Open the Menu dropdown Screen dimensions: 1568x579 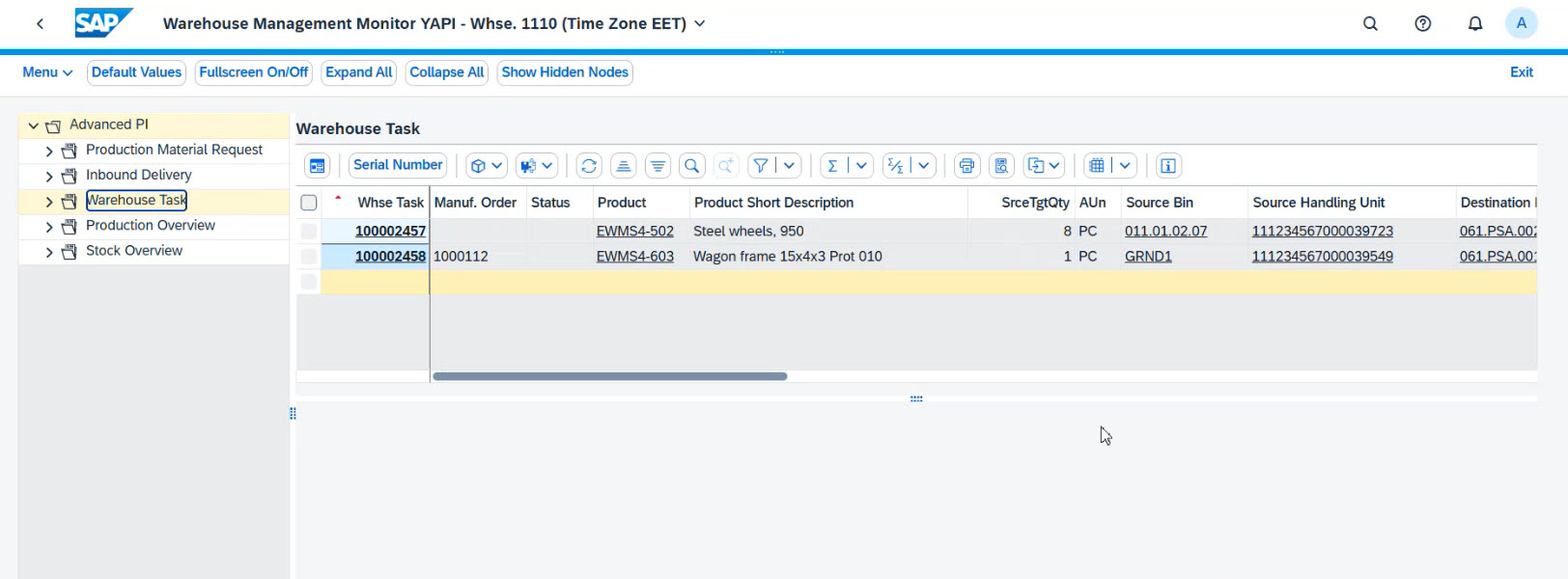point(47,72)
